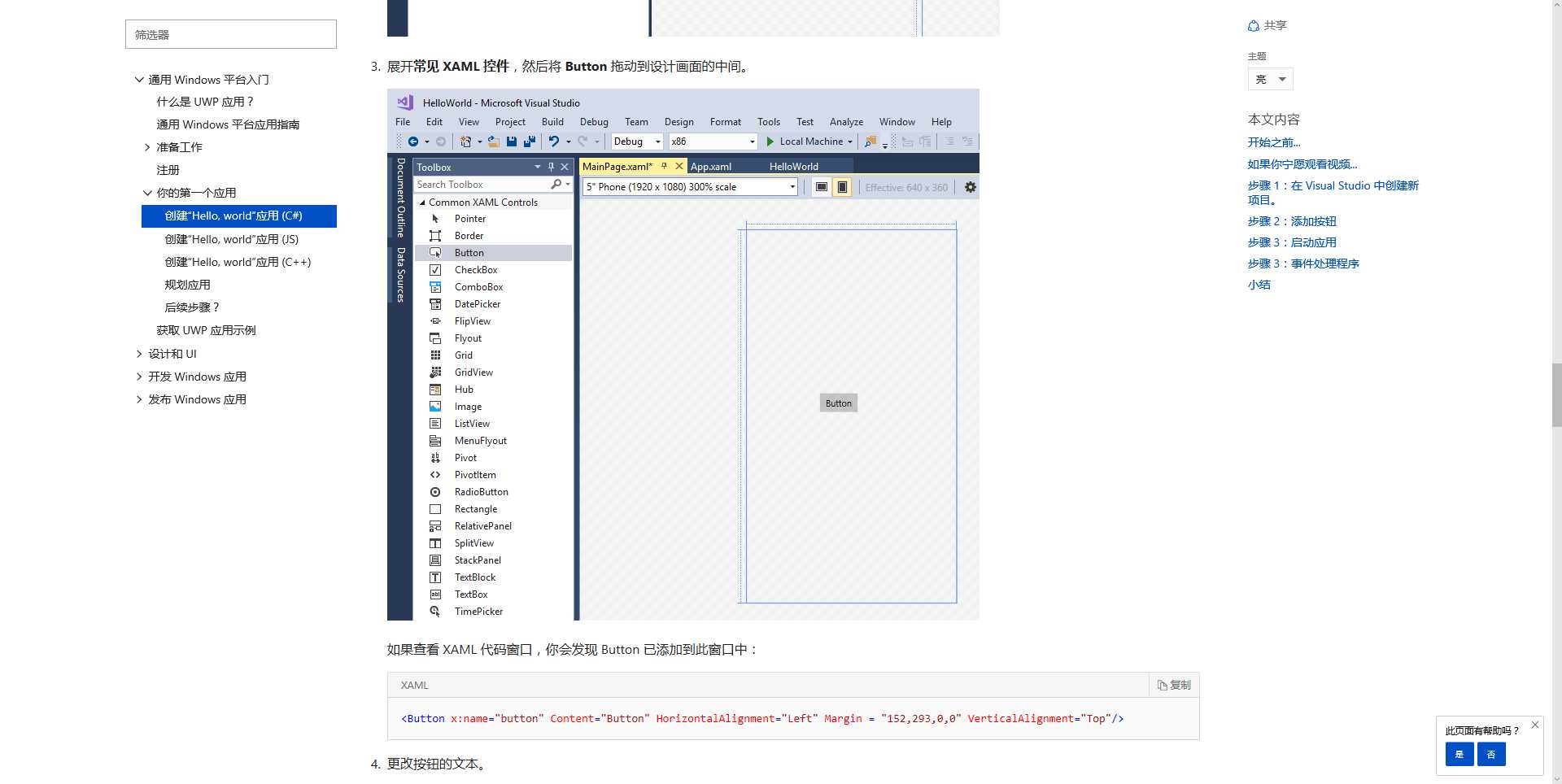Collapse the Common XAML Controls group
Screen dimensions: 1562x784
click(x=422, y=203)
